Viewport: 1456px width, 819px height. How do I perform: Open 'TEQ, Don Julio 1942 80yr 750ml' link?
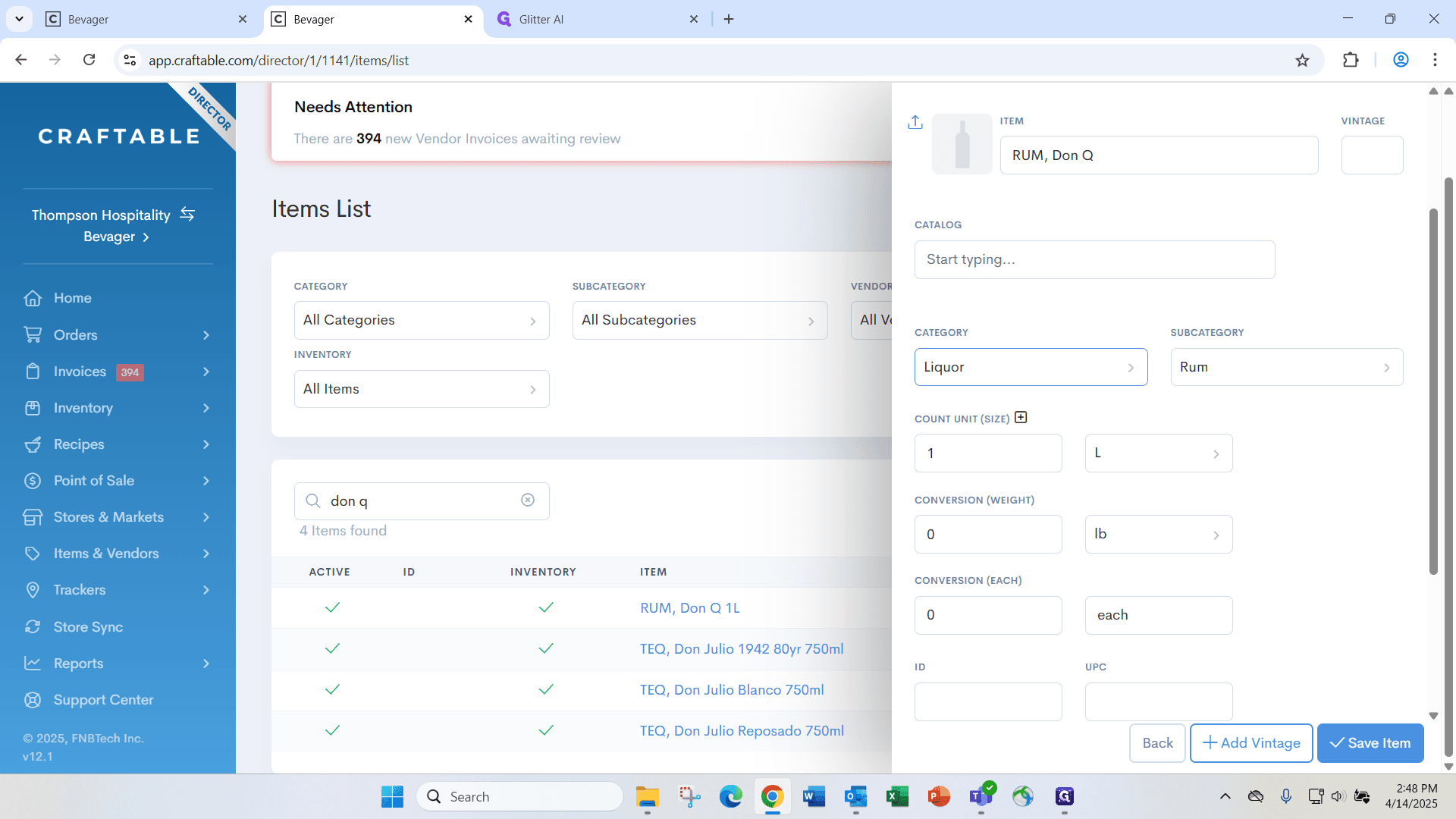click(x=742, y=649)
